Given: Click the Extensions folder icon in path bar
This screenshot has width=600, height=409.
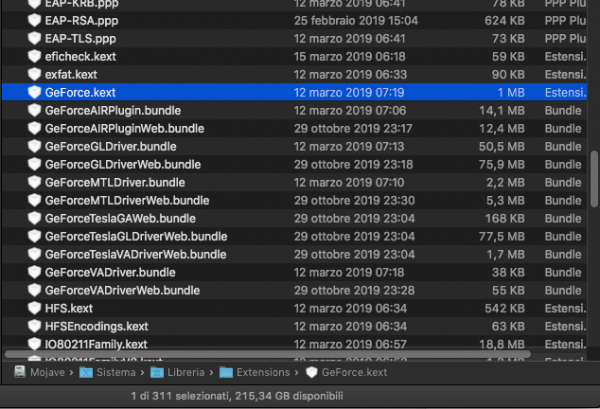Looking at the screenshot, I should [226, 372].
